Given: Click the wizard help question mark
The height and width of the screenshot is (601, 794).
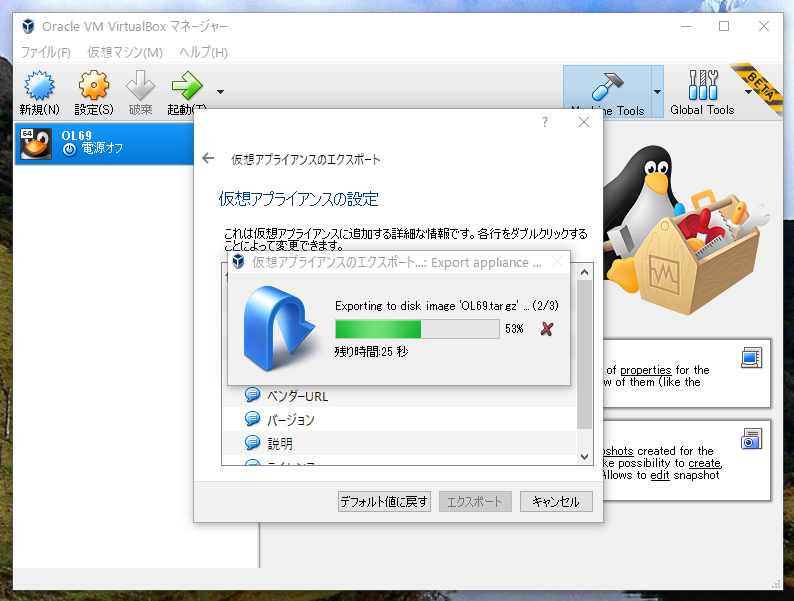Looking at the screenshot, I should (544, 122).
